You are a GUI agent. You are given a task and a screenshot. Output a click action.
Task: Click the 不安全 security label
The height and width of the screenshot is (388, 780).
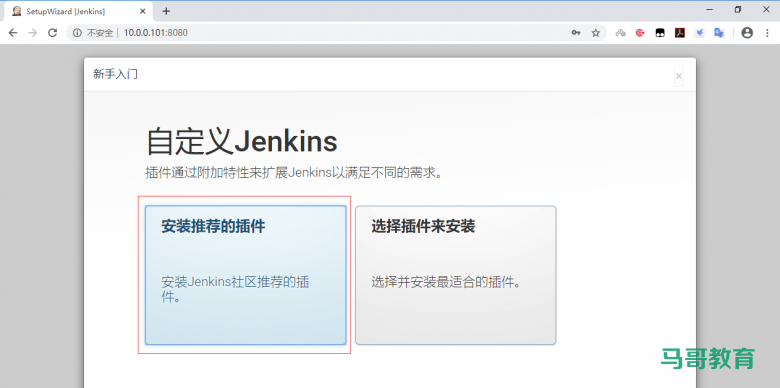100,33
